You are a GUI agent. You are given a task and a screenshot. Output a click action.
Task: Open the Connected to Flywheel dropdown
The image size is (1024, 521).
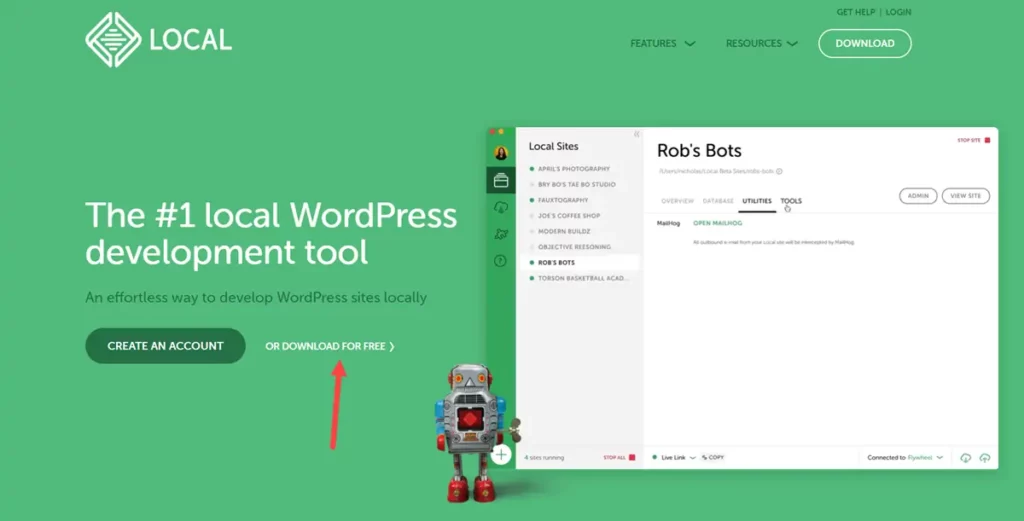906,457
